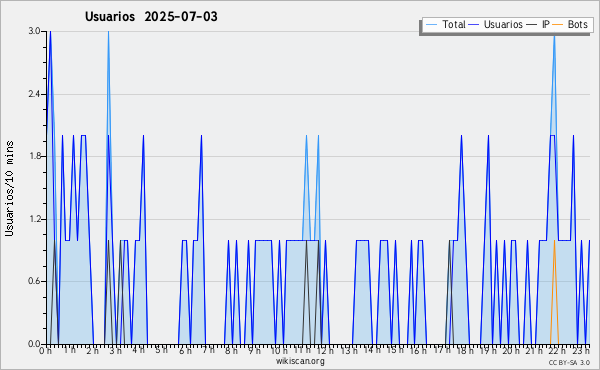600x370 pixels.
Task: Click the orange Bots legend line
Action: coord(558,24)
